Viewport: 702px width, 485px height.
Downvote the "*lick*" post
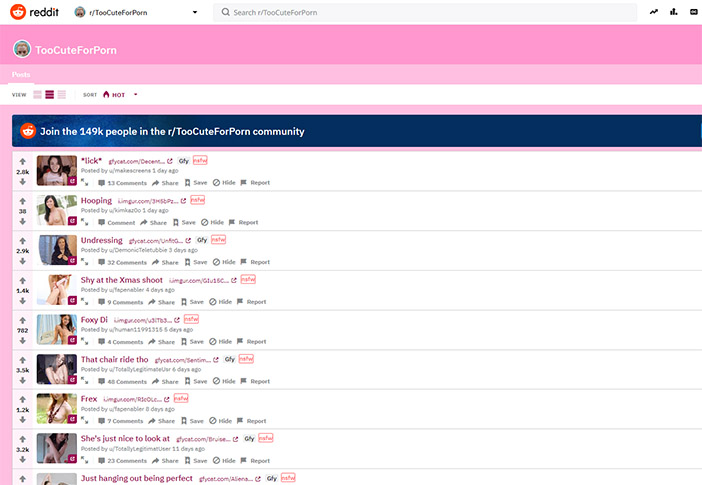(x=22, y=181)
